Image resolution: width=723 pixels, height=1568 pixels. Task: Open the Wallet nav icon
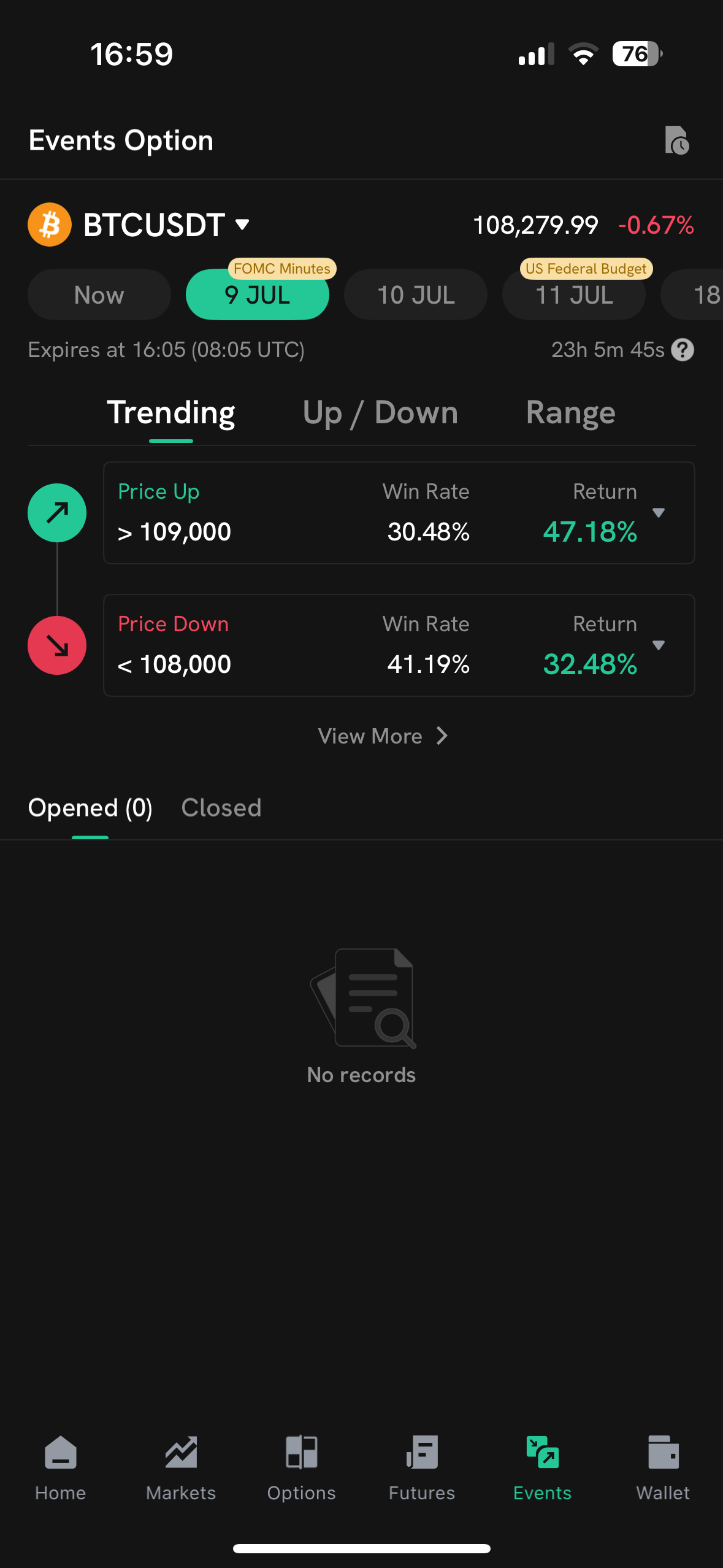(663, 1452)
